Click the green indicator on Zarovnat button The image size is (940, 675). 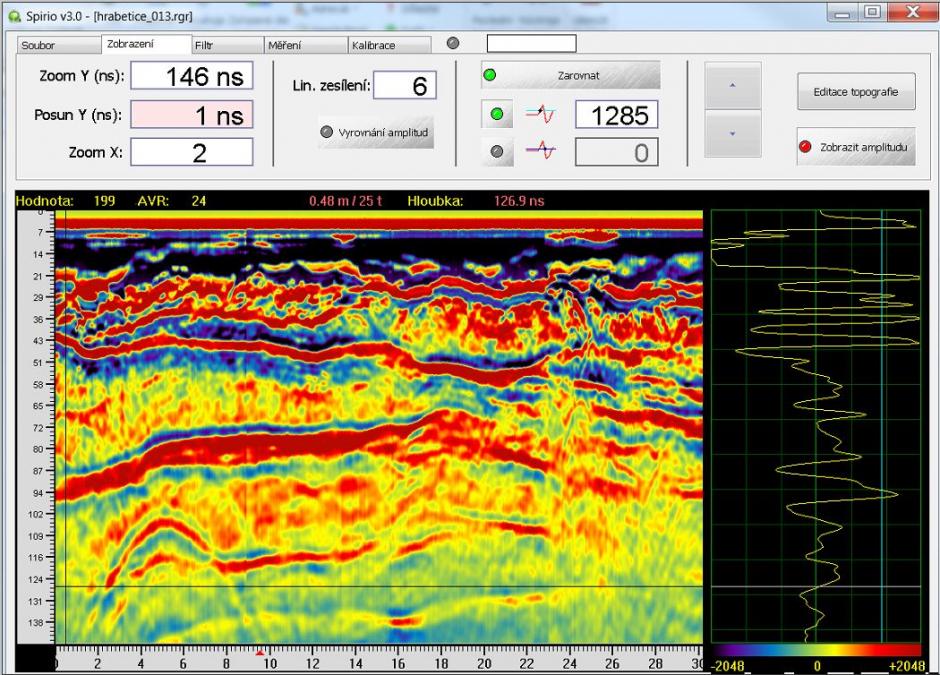(x=490, y=76)
